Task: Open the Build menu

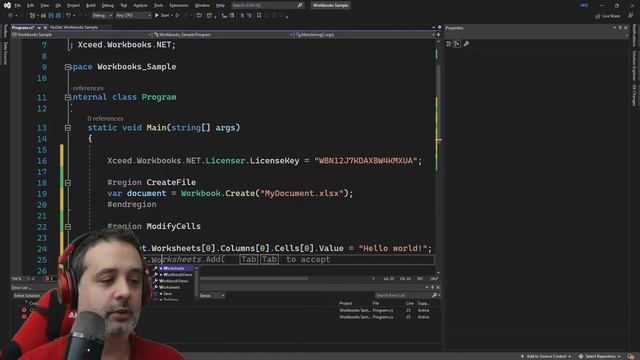Action: pos(91,5)
